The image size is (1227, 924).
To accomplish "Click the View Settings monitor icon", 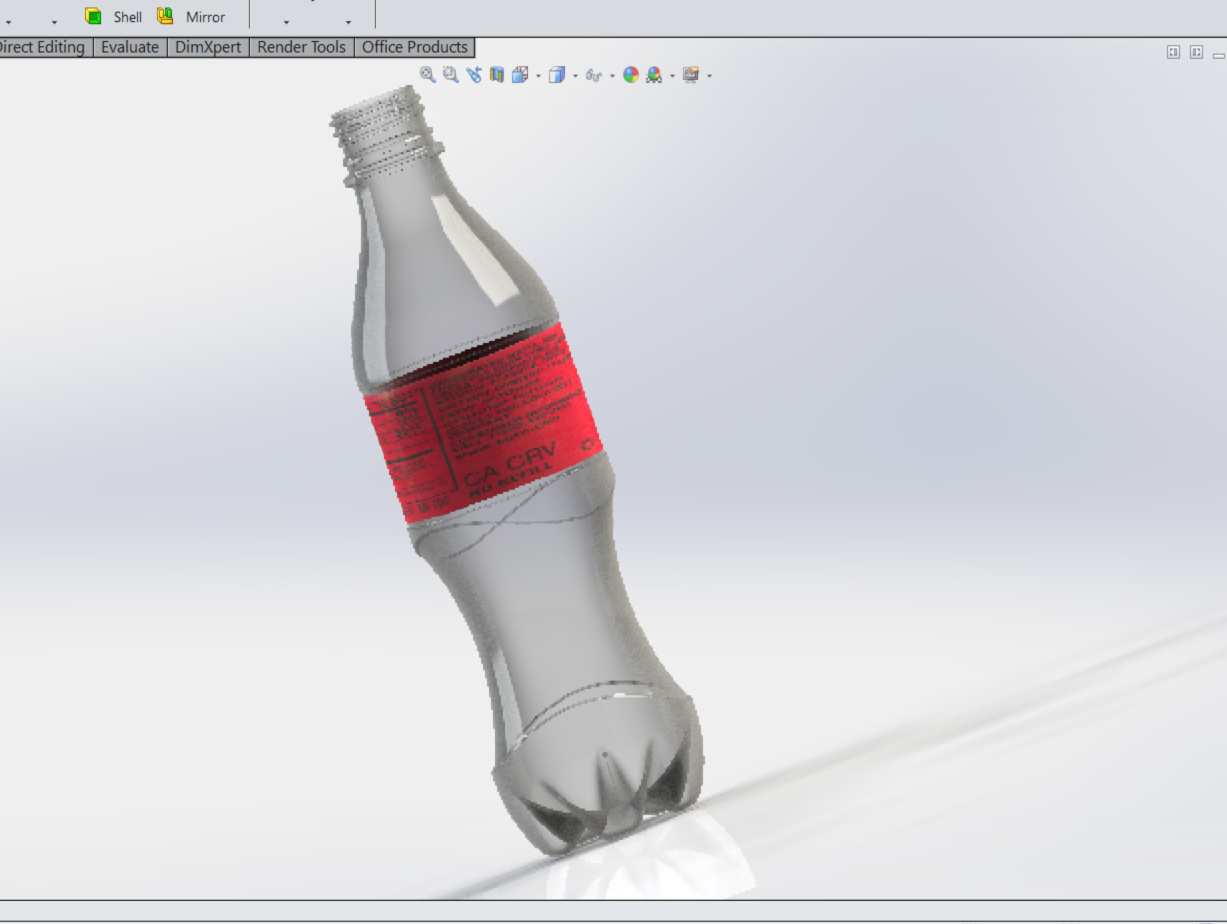I will (x=691, y=75).
